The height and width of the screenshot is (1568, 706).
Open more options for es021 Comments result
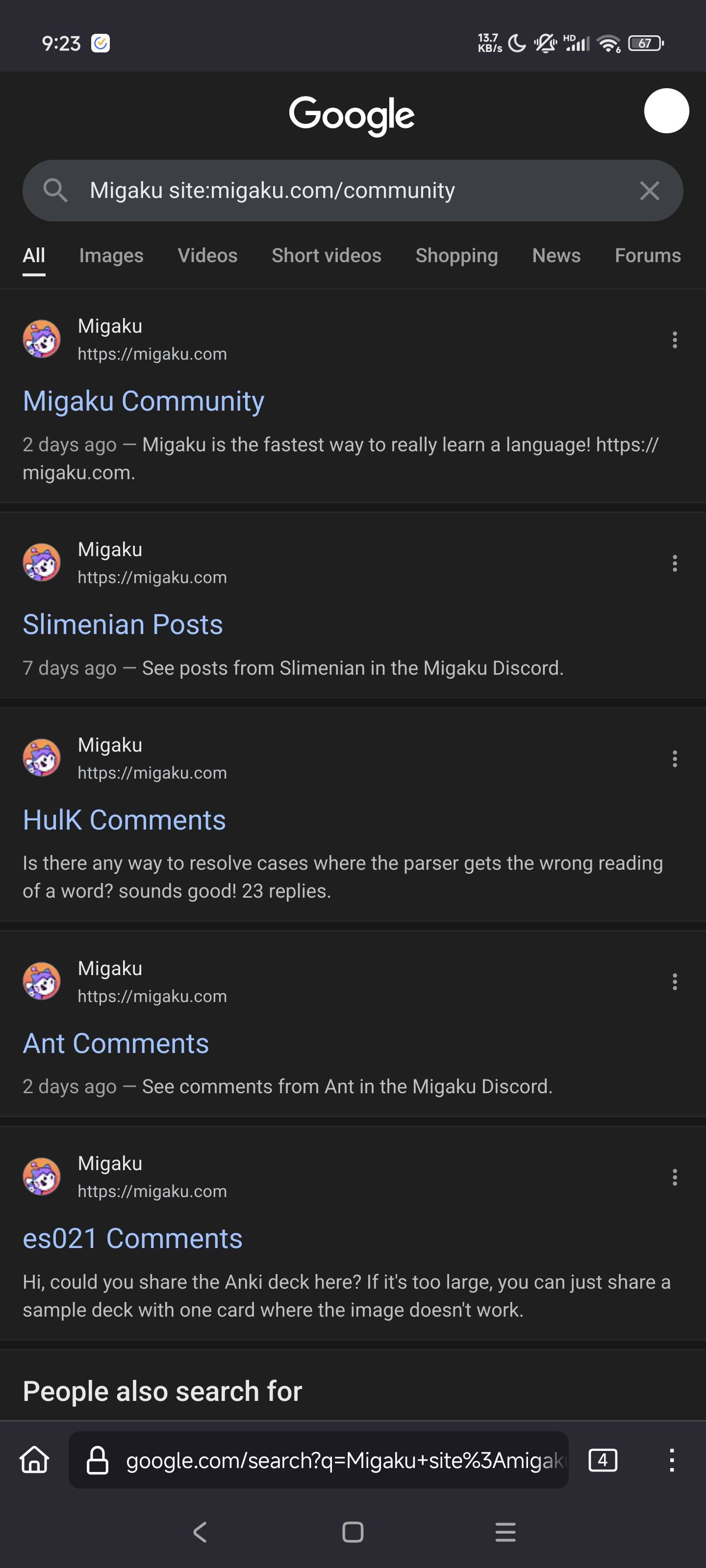[674, 1177]
